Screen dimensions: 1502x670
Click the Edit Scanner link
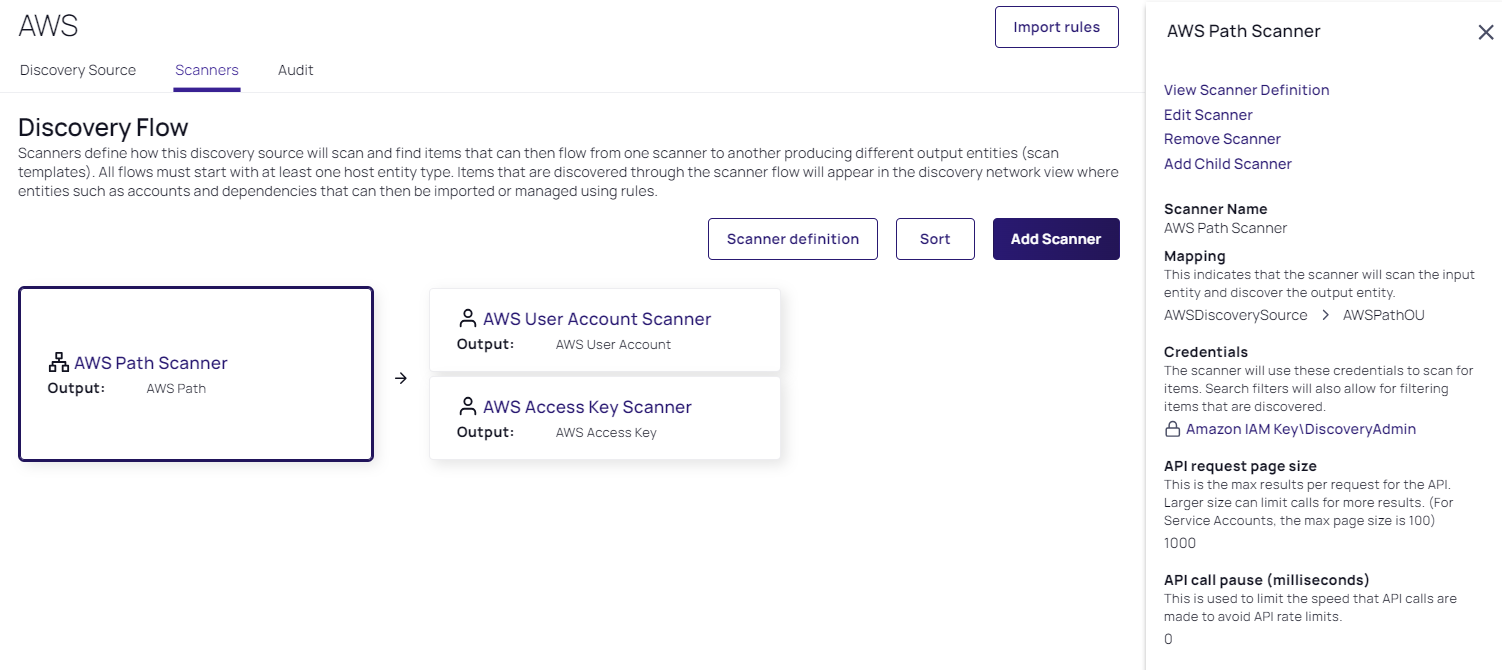1208,115
